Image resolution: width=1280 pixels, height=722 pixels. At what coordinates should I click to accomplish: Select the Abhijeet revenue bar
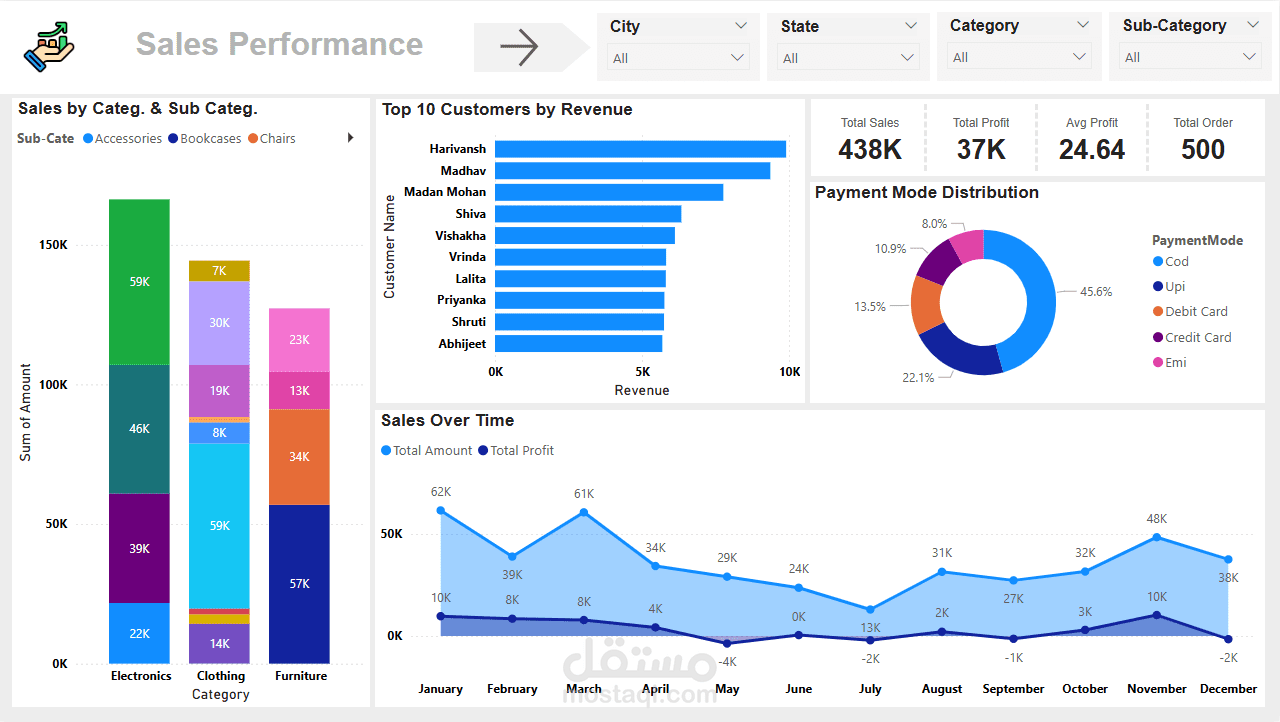[x=579, y=344]
